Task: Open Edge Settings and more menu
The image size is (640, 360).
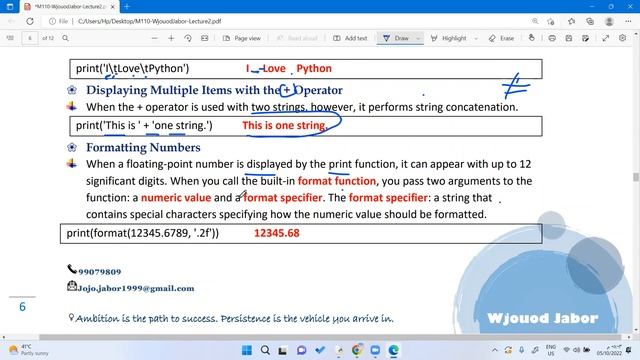Action: tap(628, 21)
